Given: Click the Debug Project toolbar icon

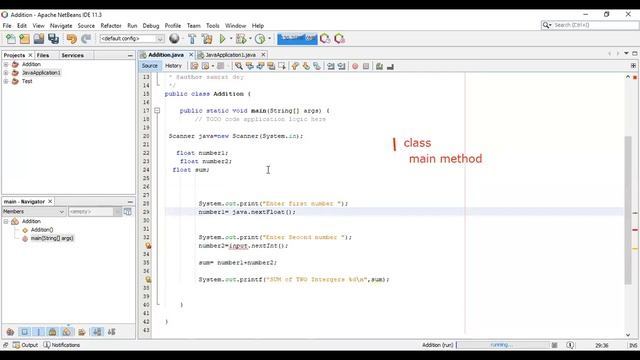Looking at the screenshot, I should point(241,39).
